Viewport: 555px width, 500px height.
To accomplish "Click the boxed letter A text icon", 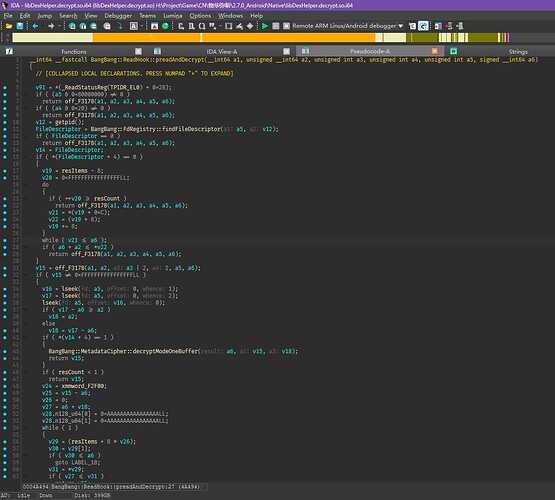I will click(134, 26).
